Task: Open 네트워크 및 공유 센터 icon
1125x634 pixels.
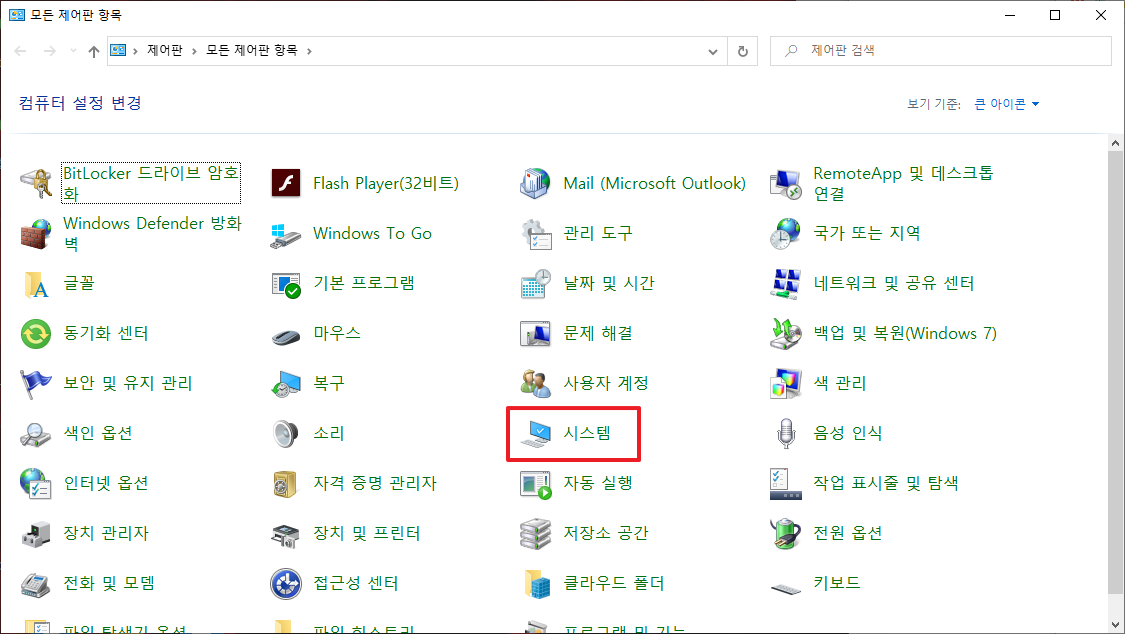Action: click(x=786, y=284)
